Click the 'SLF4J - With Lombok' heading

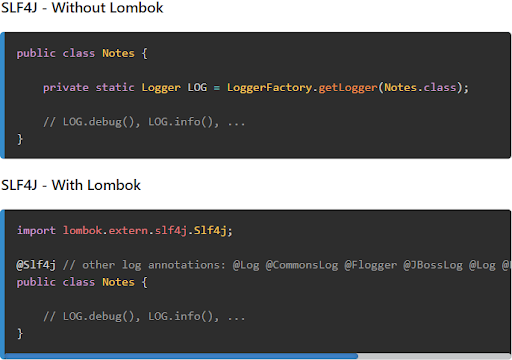(71, 185)
